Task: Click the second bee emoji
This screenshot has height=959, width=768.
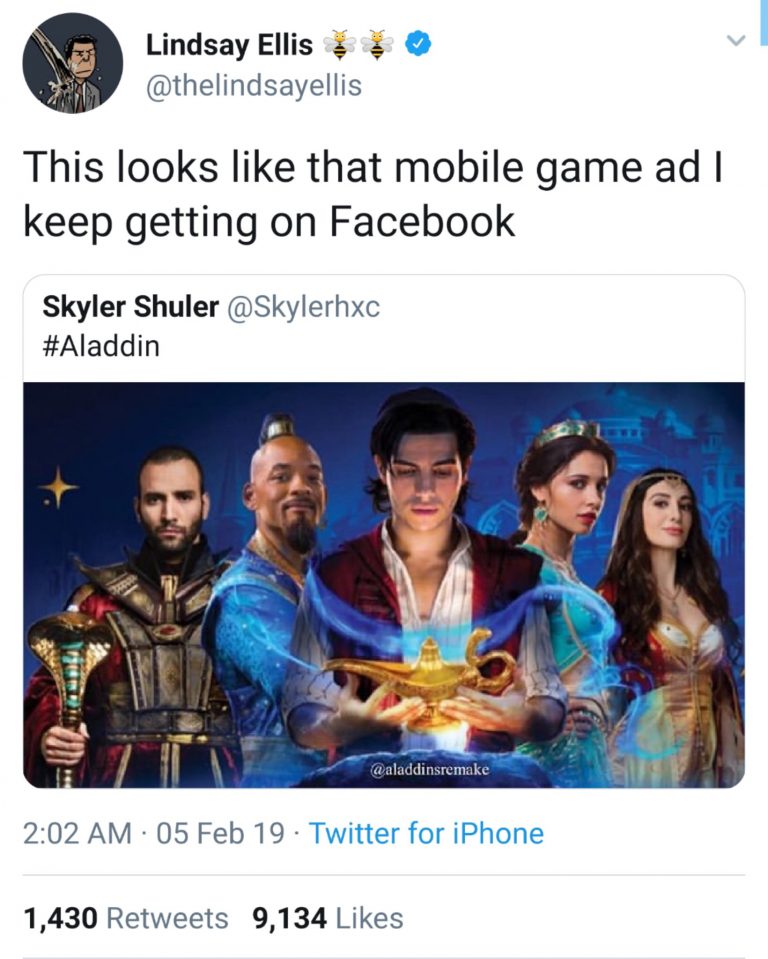Action: pos(378,45)
